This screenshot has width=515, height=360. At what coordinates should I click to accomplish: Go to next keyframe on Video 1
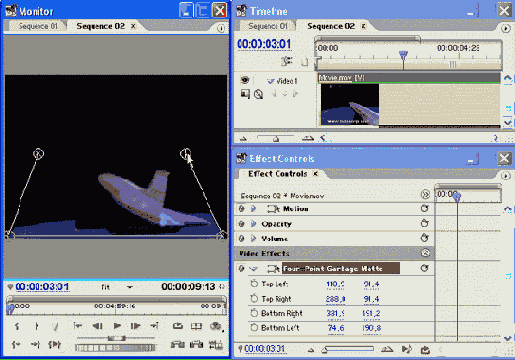pyautogui.click(x=295, y=94)
